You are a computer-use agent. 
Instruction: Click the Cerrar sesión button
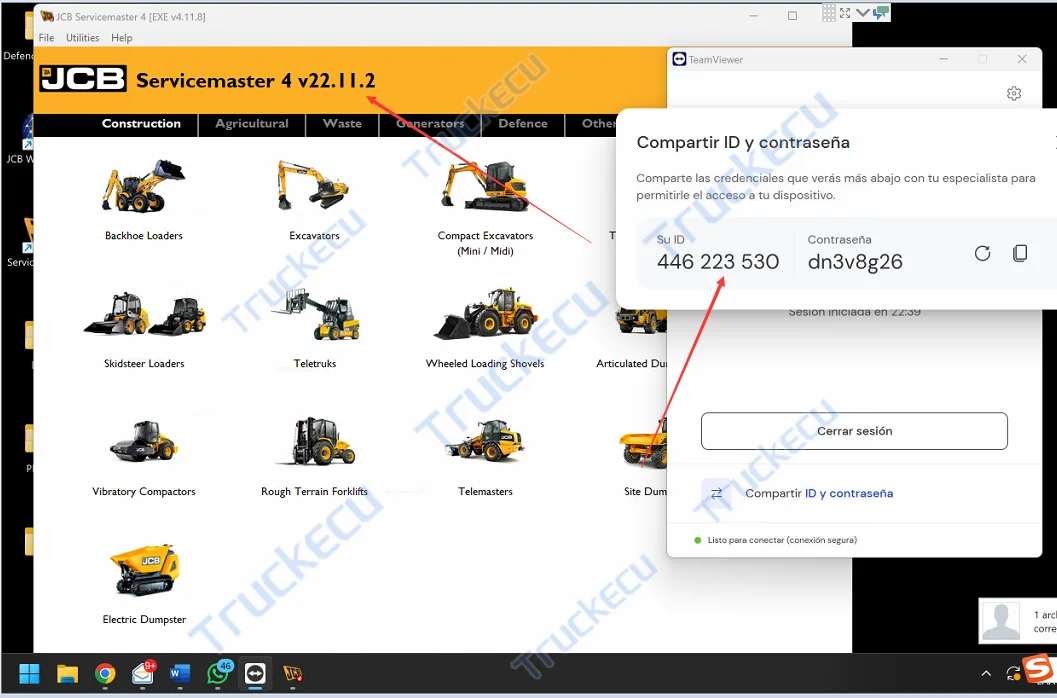854,431
